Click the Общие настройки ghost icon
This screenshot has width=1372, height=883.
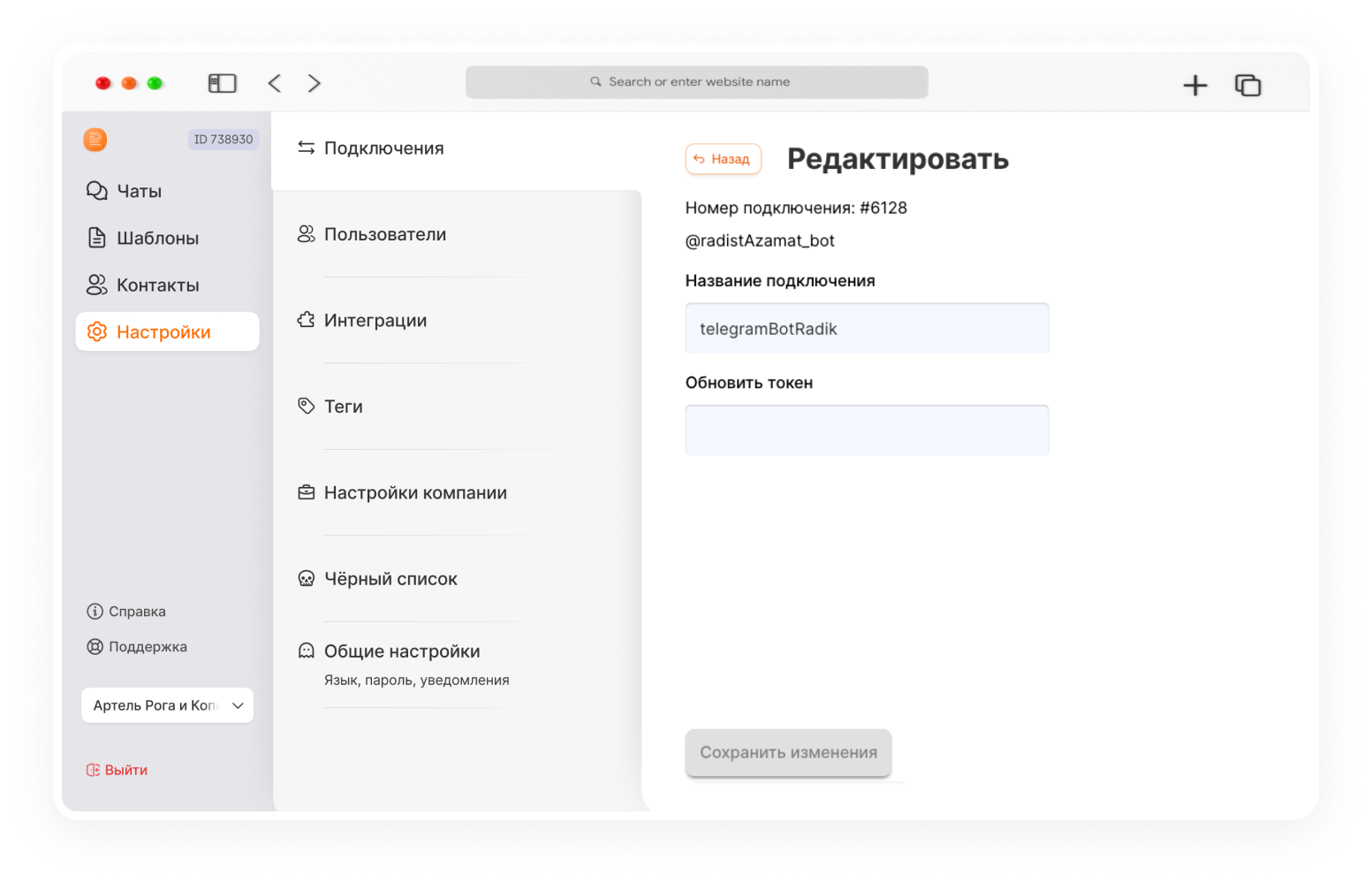pyautogui.click(x=306, y=651)
